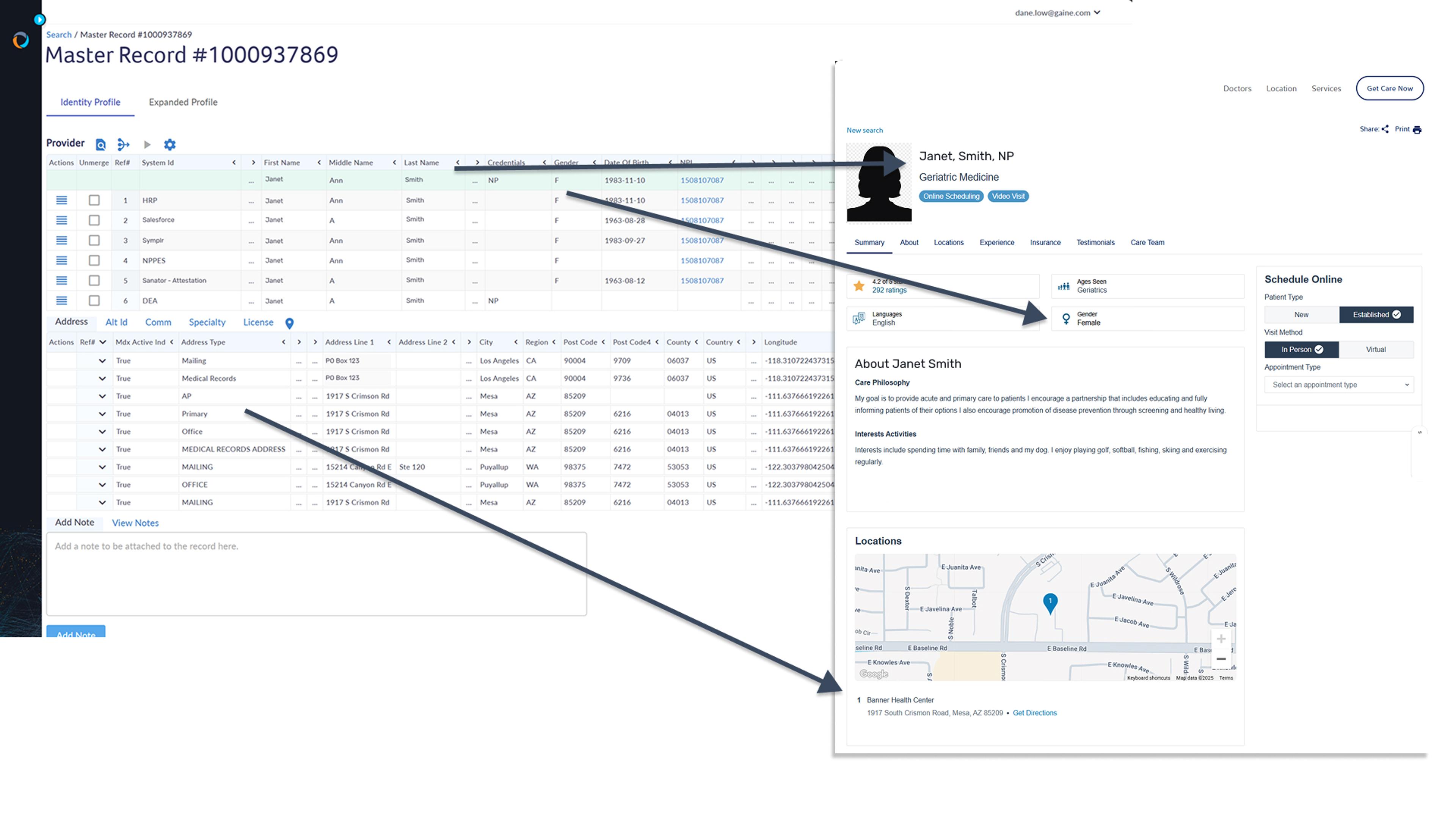Switch to the Experience tab on provider profile
This screenshot has height=819, width=1456.
[997, 242]
